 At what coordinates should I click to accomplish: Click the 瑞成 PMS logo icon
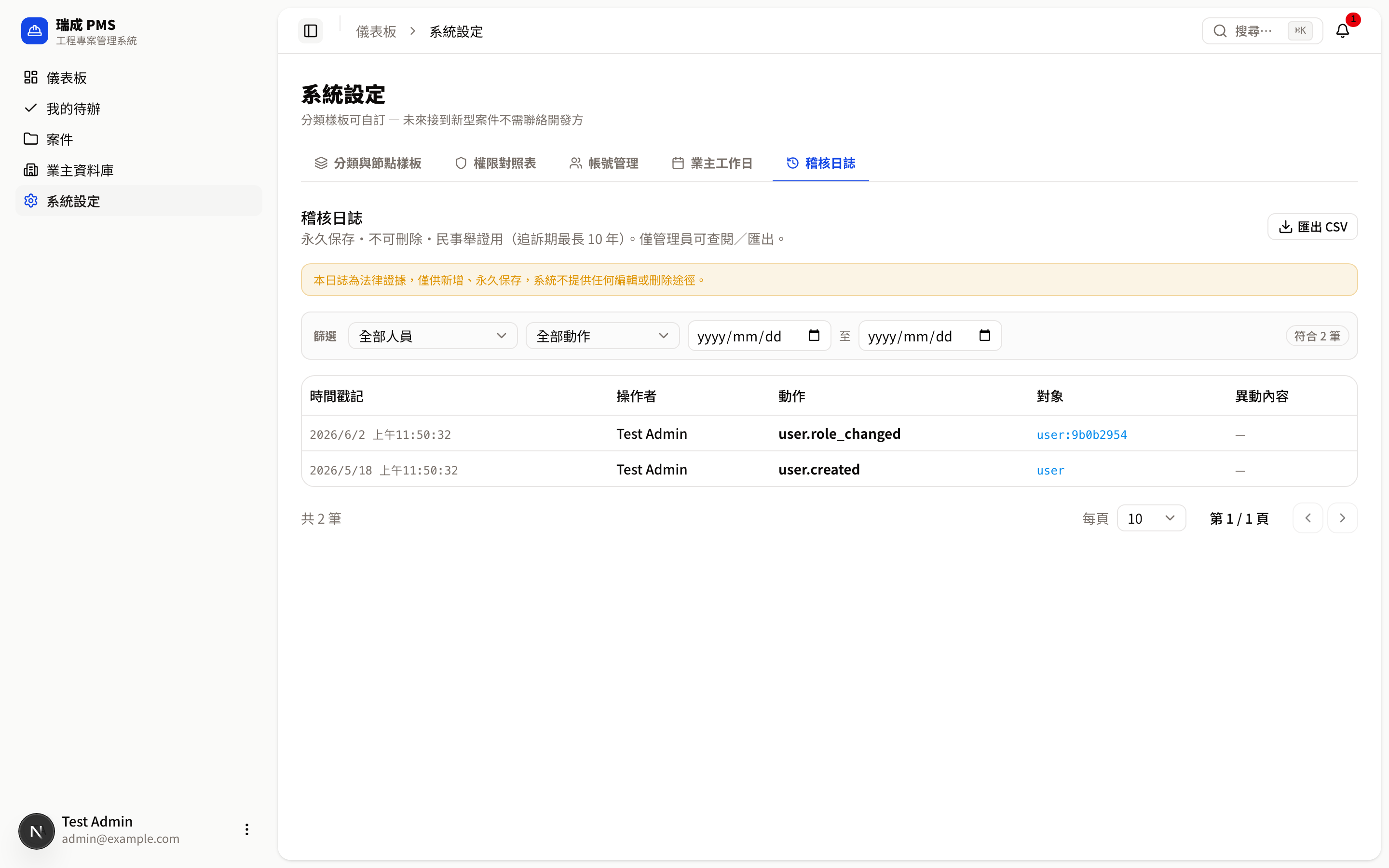coord(34,31)
